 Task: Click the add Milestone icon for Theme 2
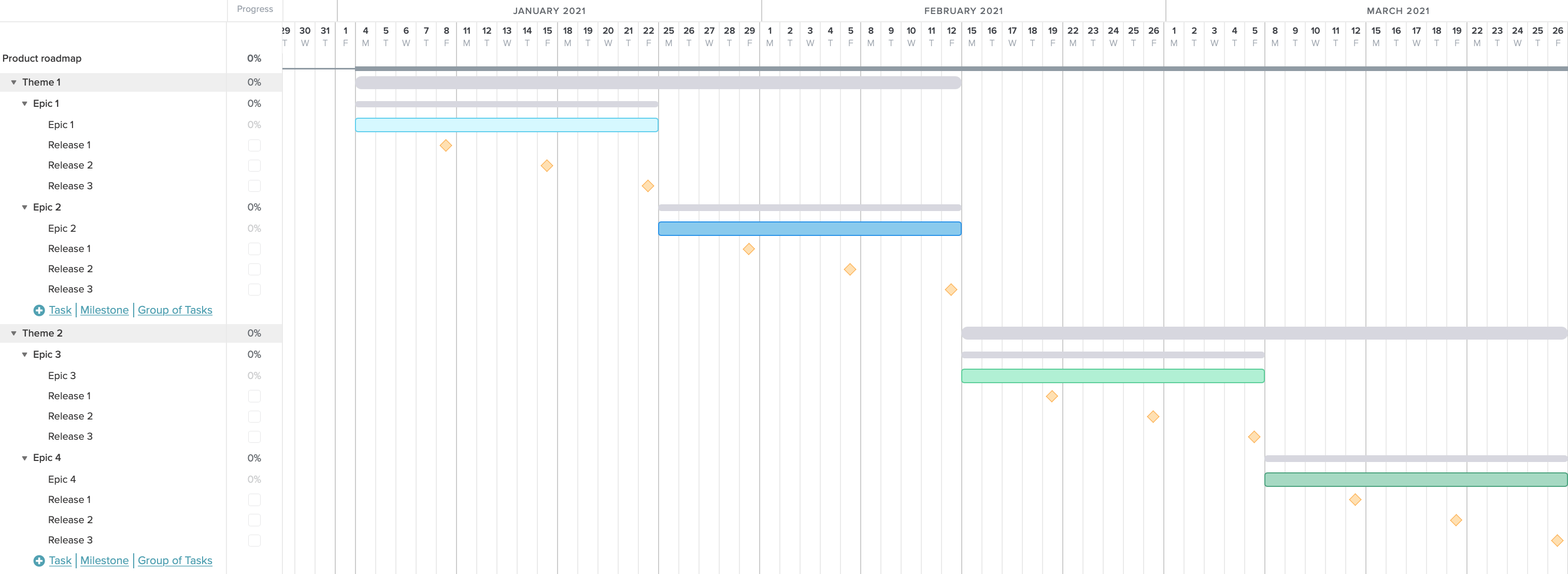[x=105, y=560]
